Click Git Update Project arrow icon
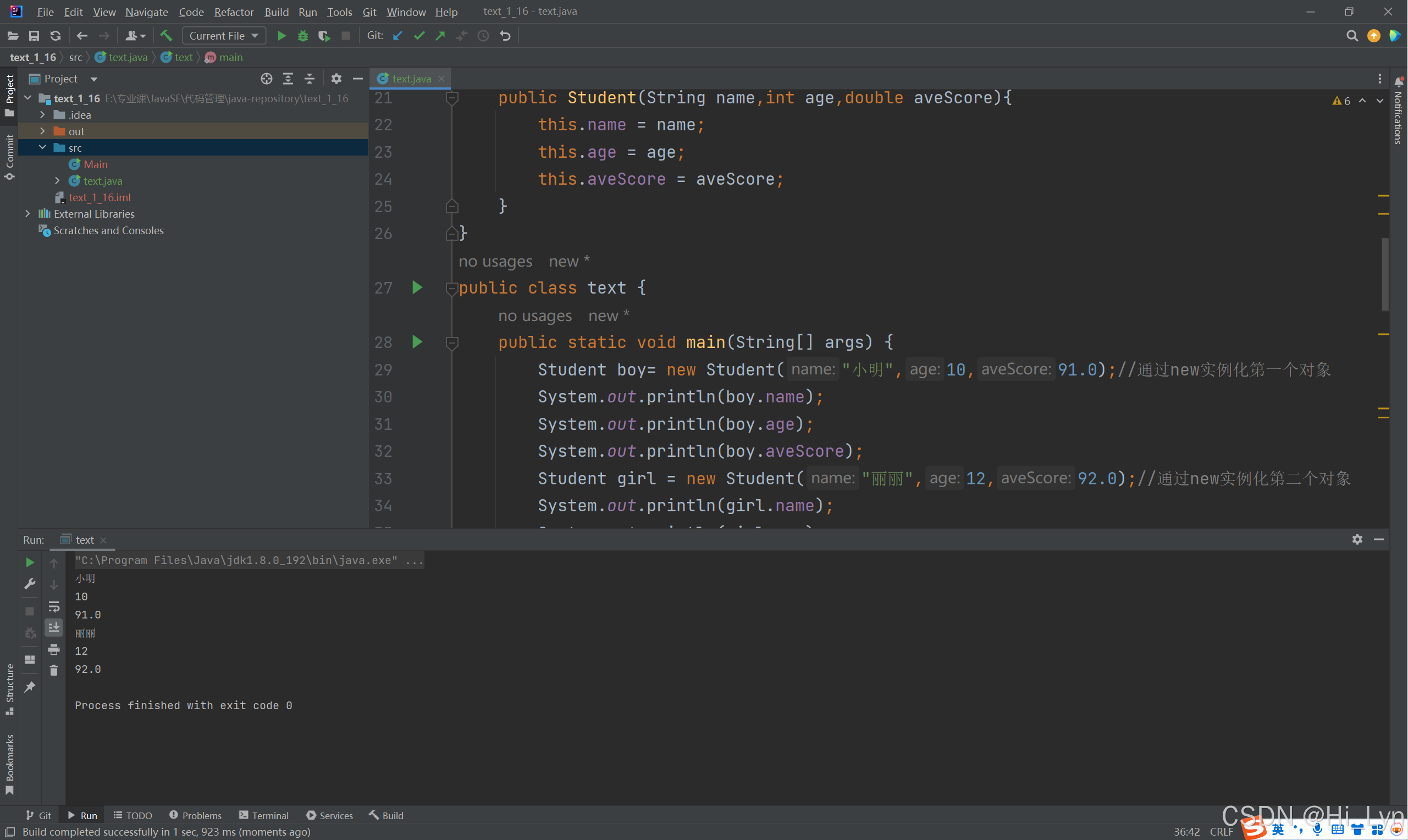The height and width of the screenshot is (840, 1408). pos(398,36)
